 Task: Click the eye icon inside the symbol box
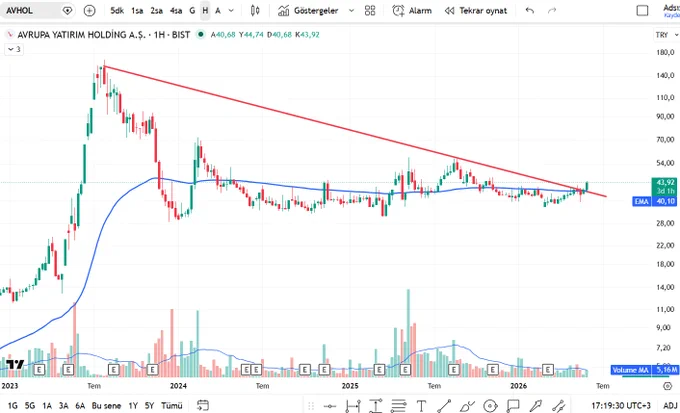[67, 11]
